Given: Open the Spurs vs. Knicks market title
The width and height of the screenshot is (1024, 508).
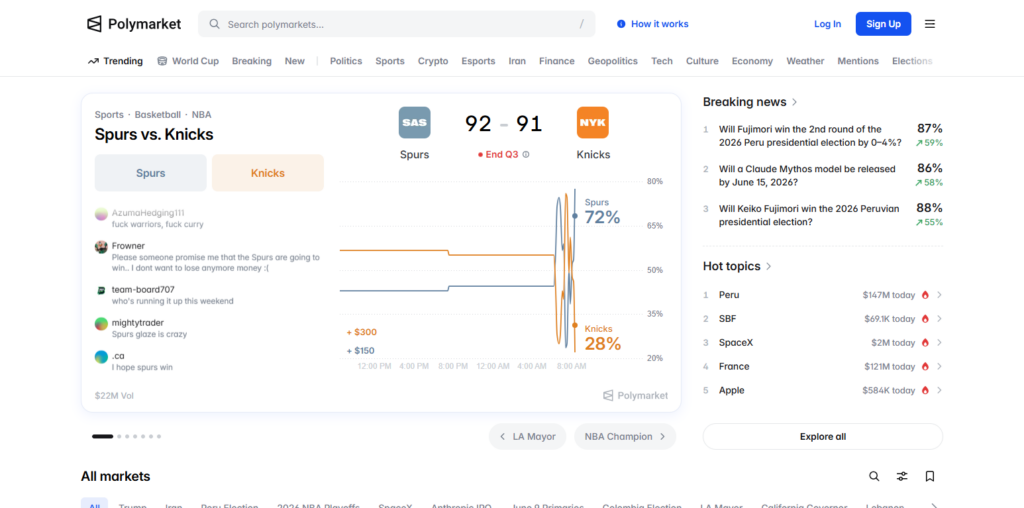Looking at the screenshot, I should pyautogui.click(x=154, y=135).
